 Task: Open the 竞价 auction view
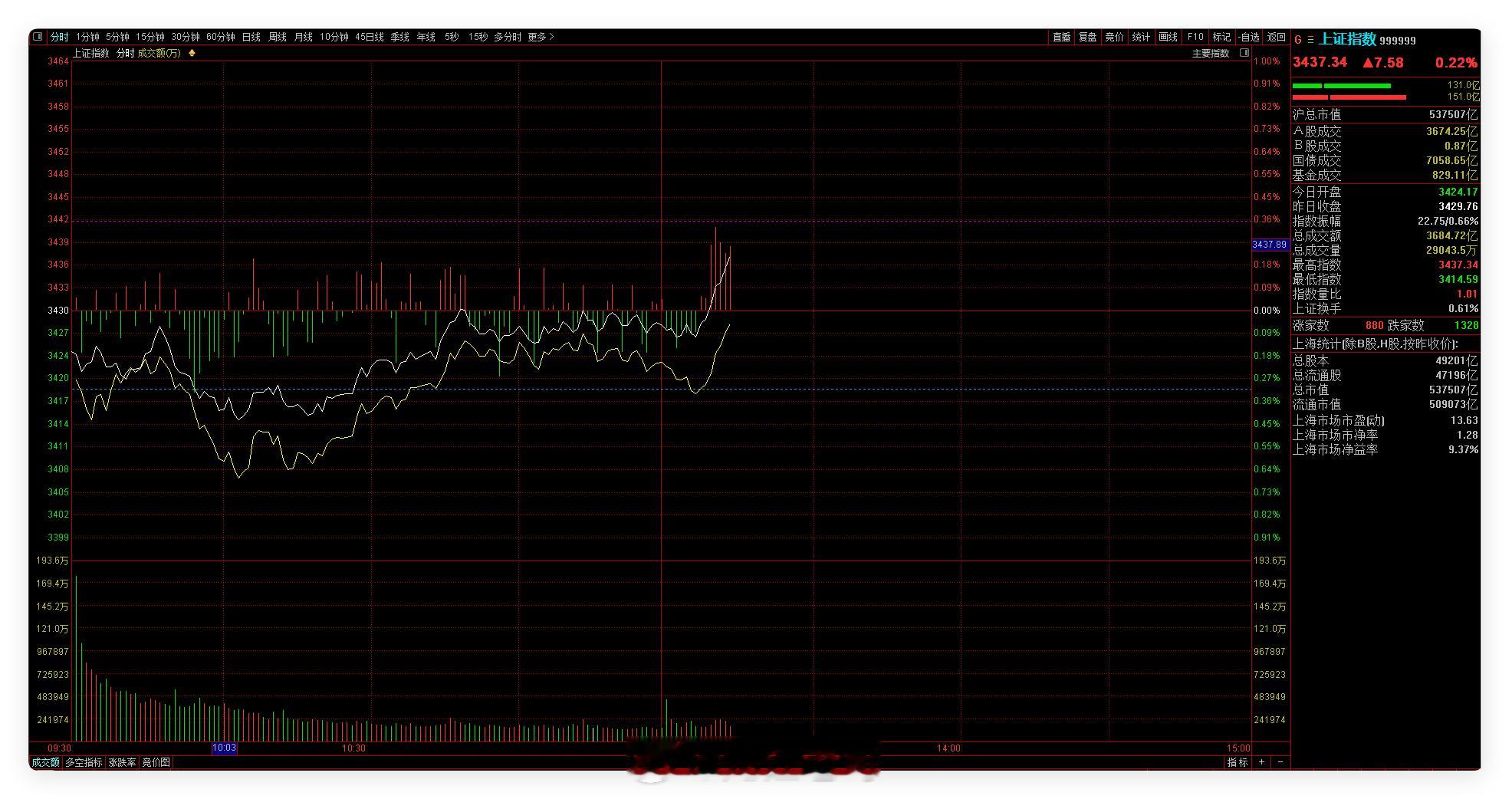pos(1115,37)
